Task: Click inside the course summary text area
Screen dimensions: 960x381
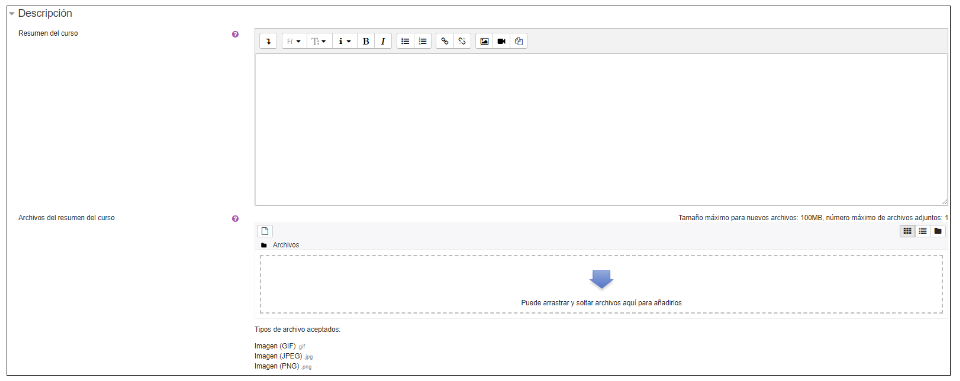Action: [602, 129]
